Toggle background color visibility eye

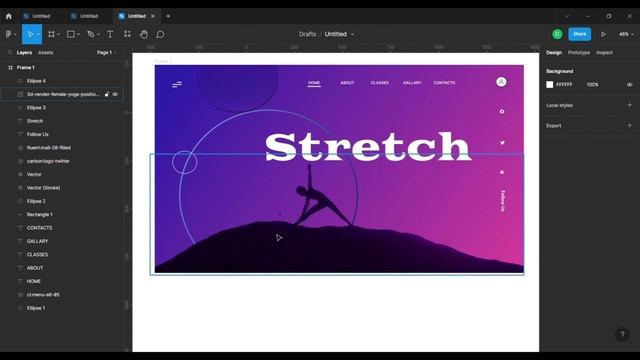(629, 84)
